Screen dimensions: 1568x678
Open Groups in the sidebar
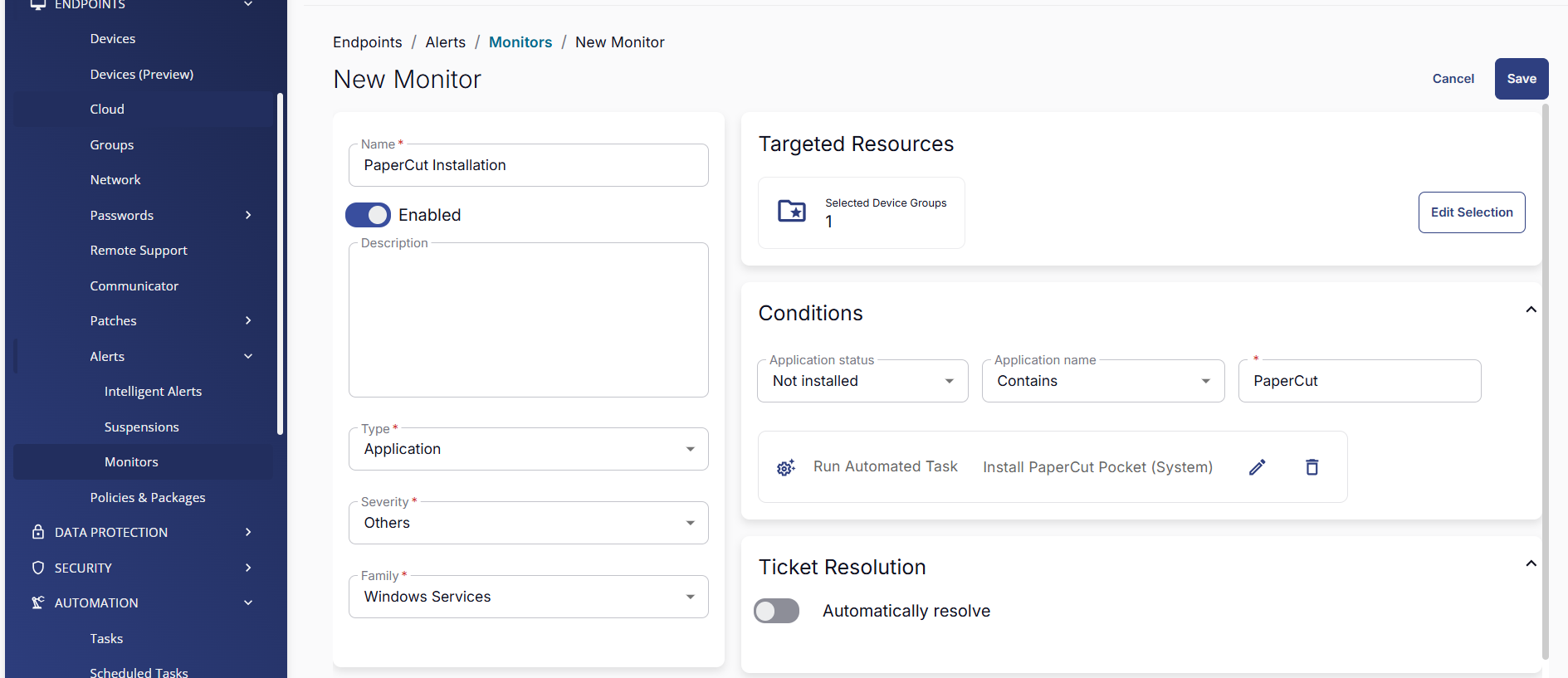tap(112, 144)
